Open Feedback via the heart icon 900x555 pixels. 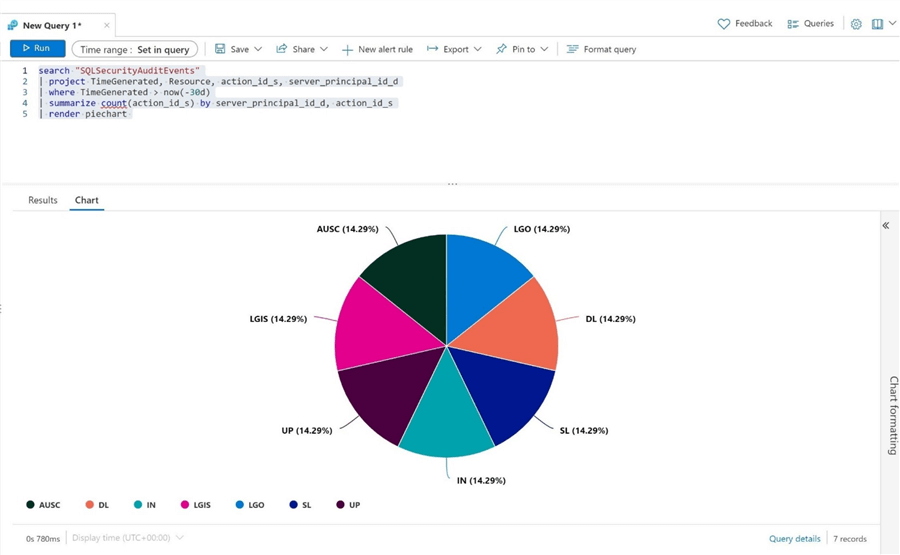[724, 24]
